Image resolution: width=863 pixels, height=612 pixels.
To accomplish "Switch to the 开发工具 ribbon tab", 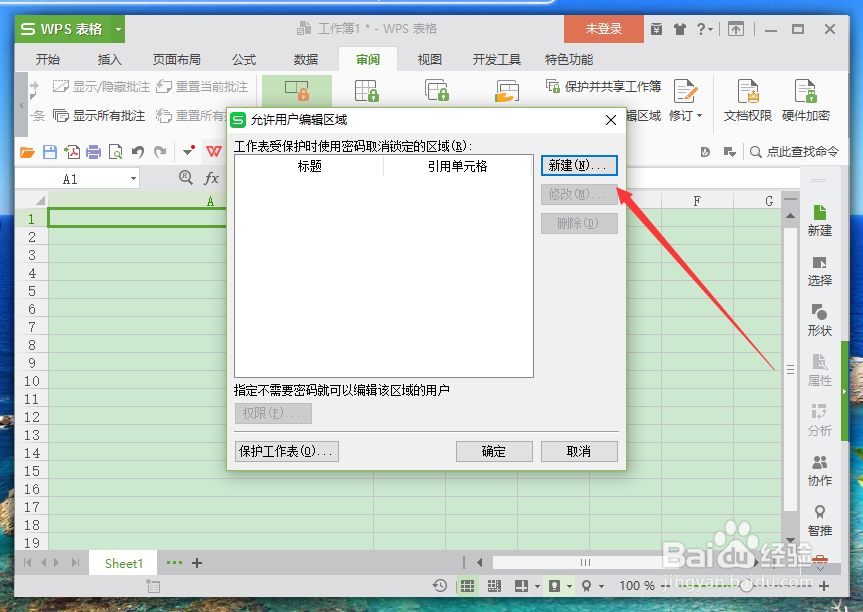I will (495, 59).
